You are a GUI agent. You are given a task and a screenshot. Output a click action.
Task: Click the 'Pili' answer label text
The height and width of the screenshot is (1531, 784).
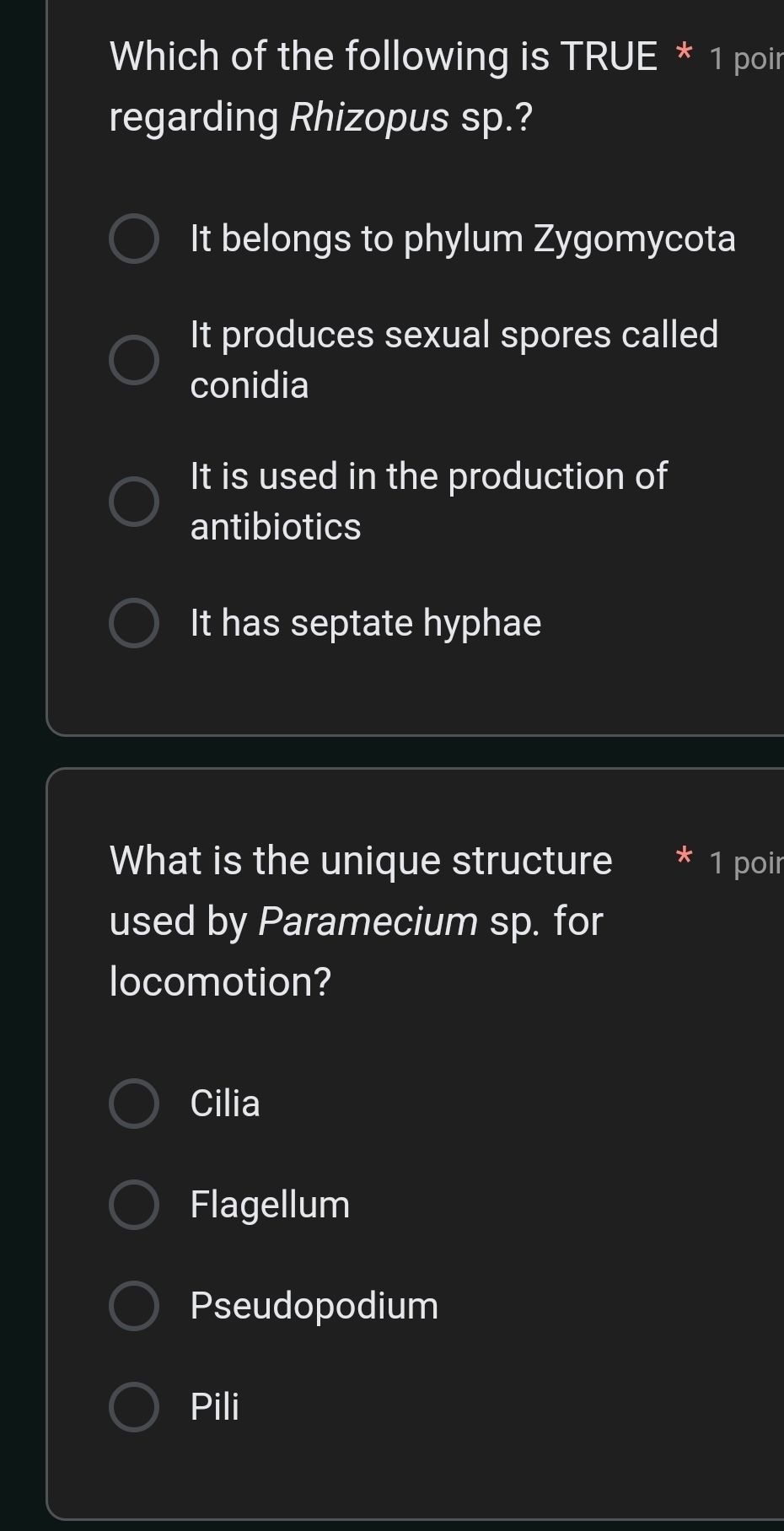[x=215, y=1407]
